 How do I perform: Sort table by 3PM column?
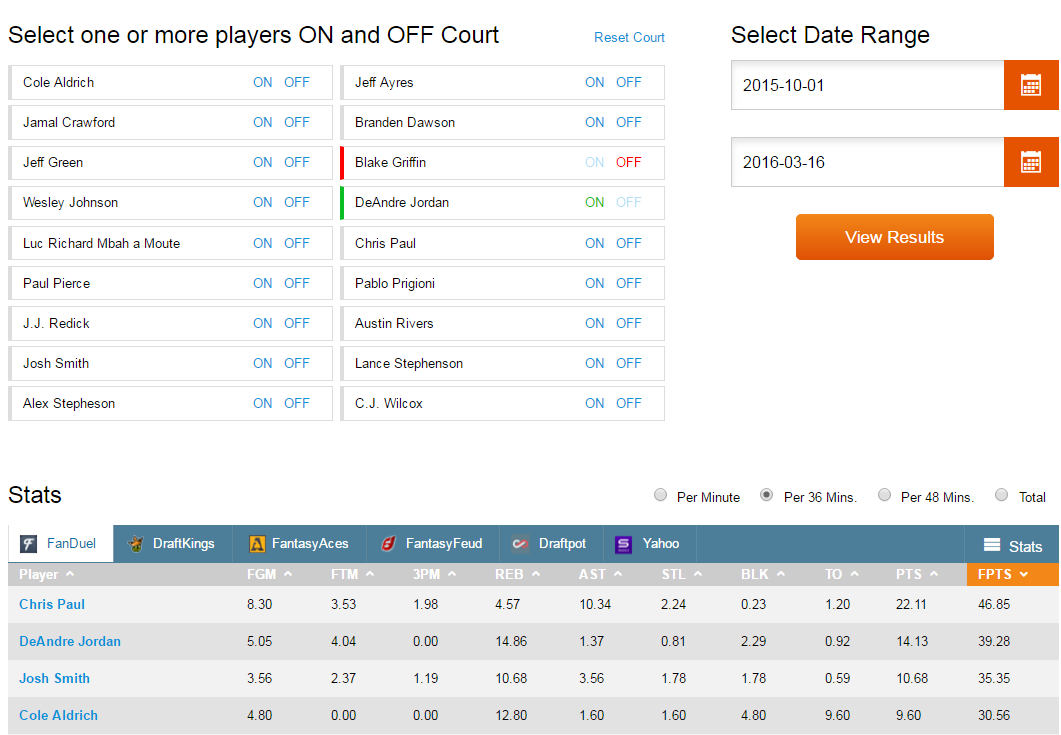point(434,574)
